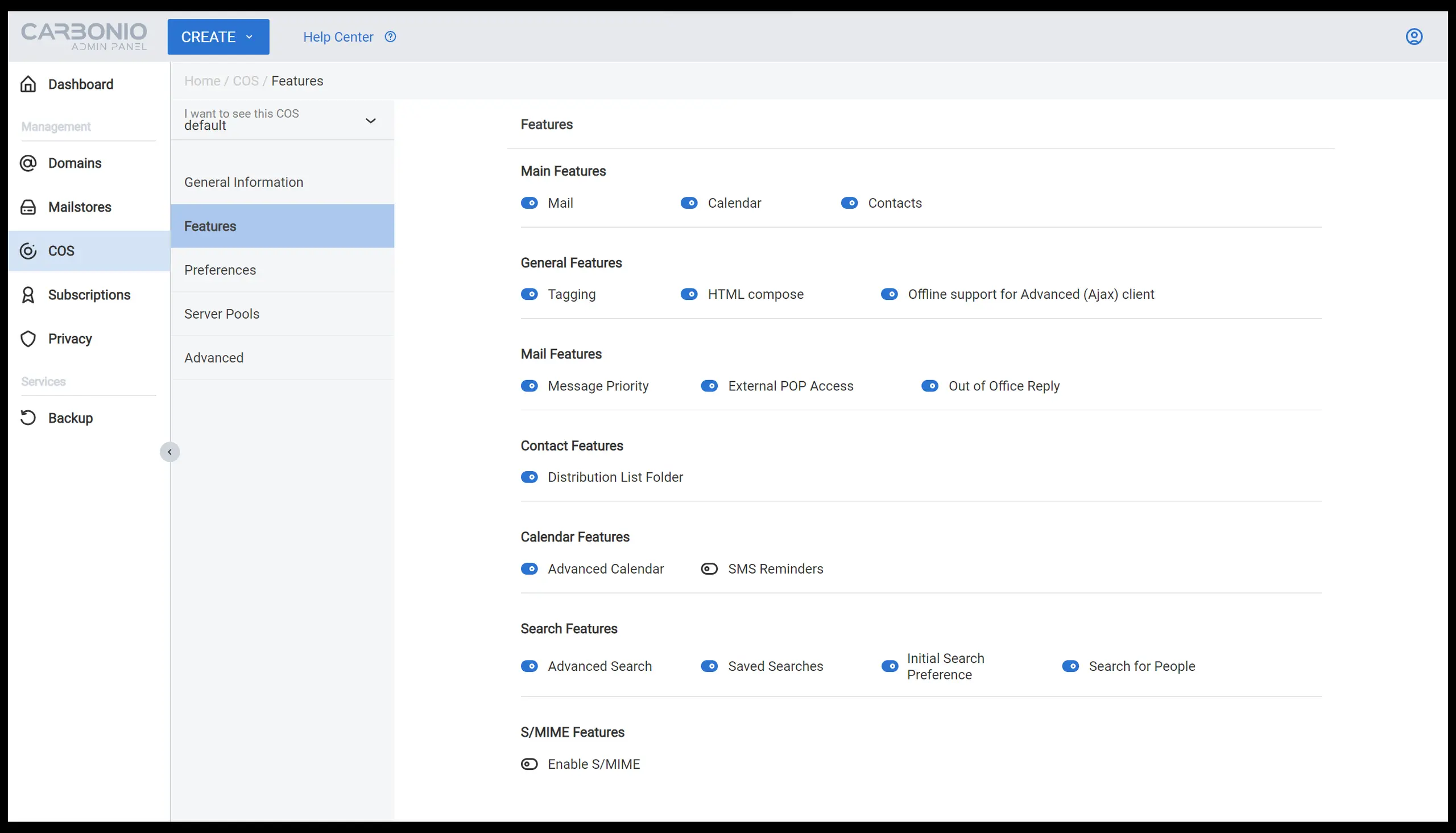
Task: Select the Preferences menu item
Action: (220, 270)
